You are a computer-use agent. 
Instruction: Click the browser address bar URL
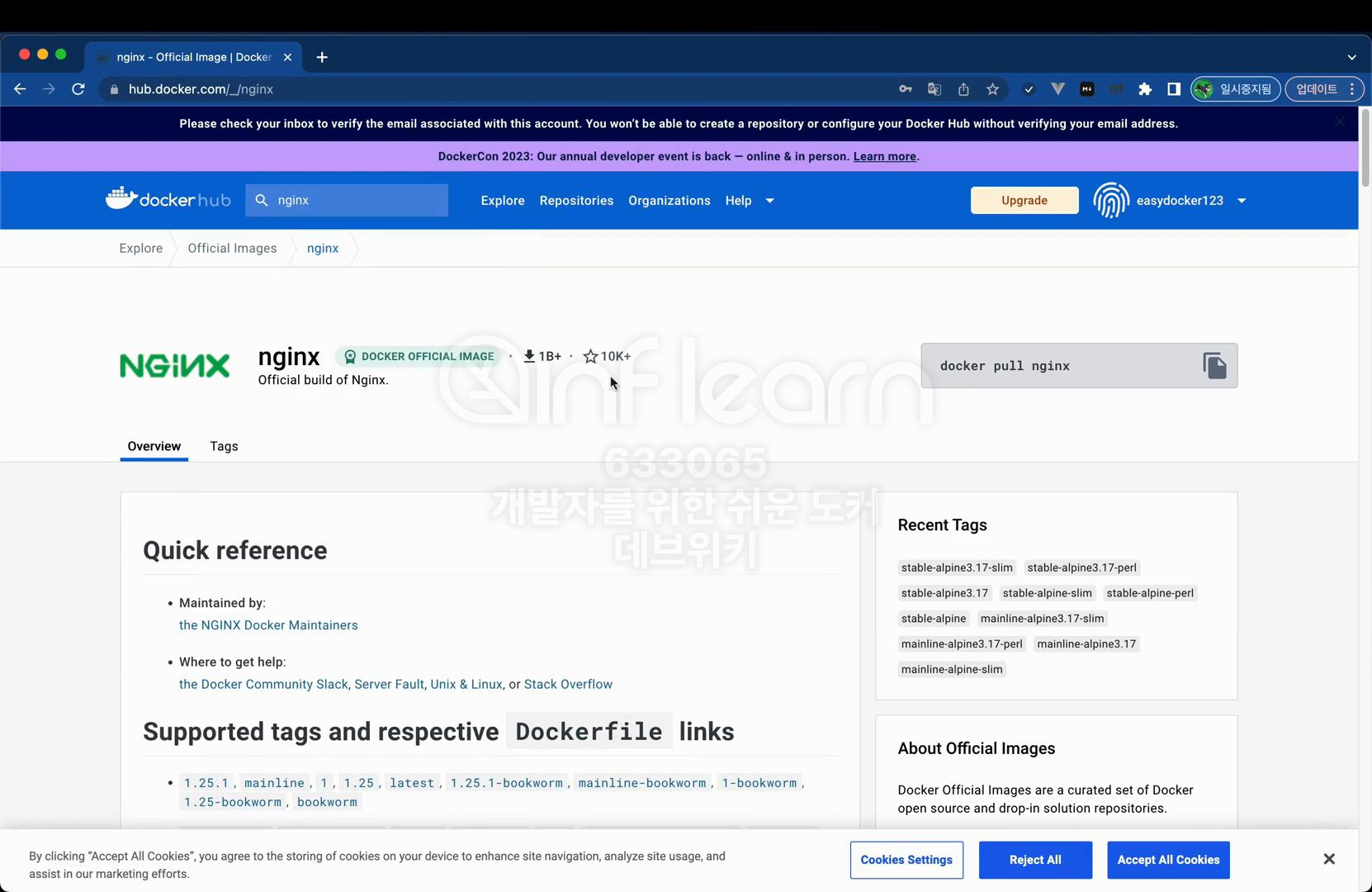pyautogui.click(x=201, y=89)
